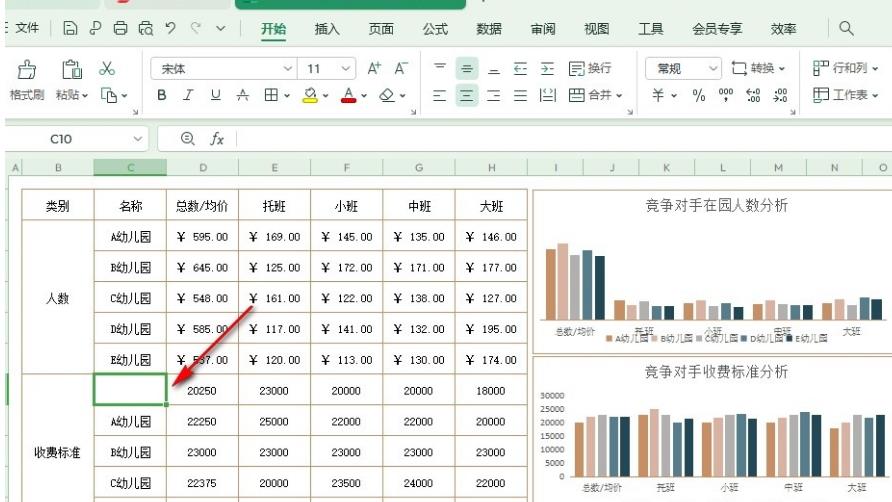The width and height of the screenshot is (892, 502).
Task: Open the paste options dropdown arrow
Action: click(85, 96)
